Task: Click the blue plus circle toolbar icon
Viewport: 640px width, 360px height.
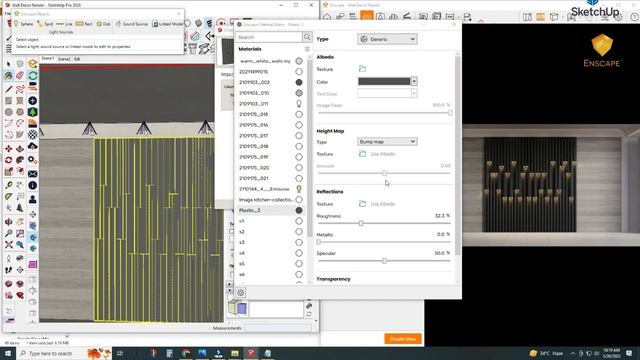Action: 33,100
